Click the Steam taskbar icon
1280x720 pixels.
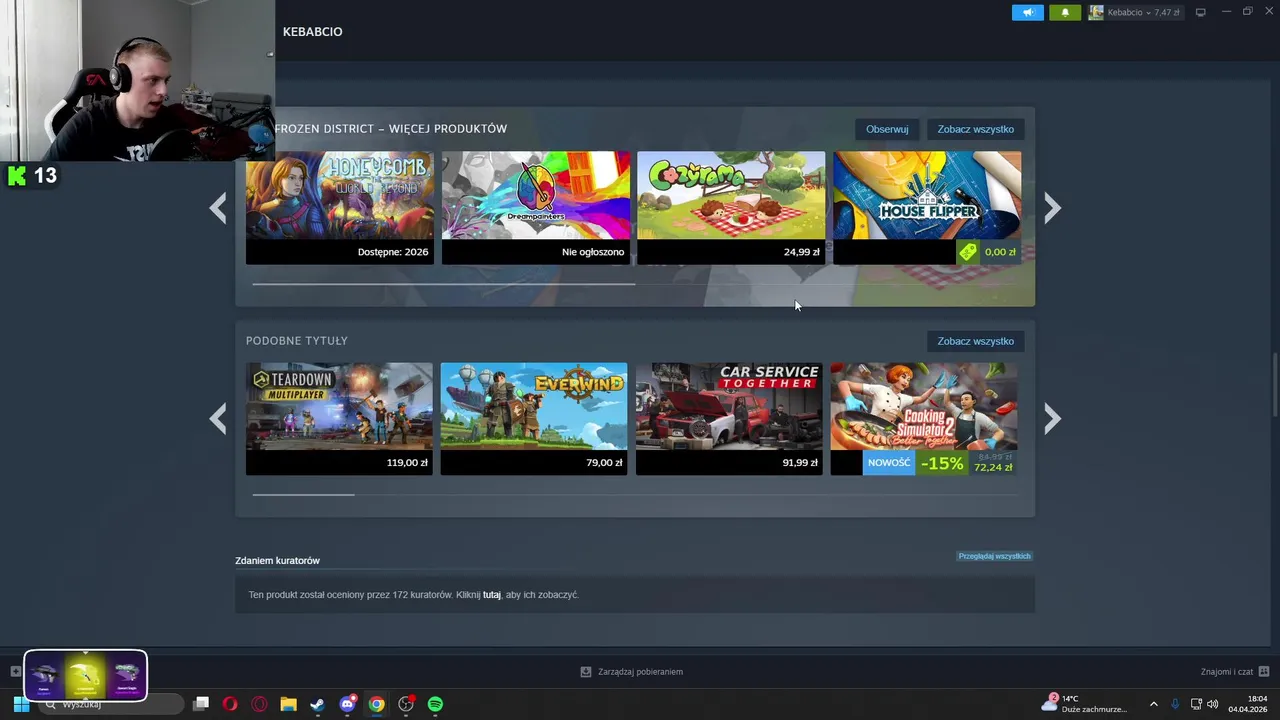pos(317,704)
